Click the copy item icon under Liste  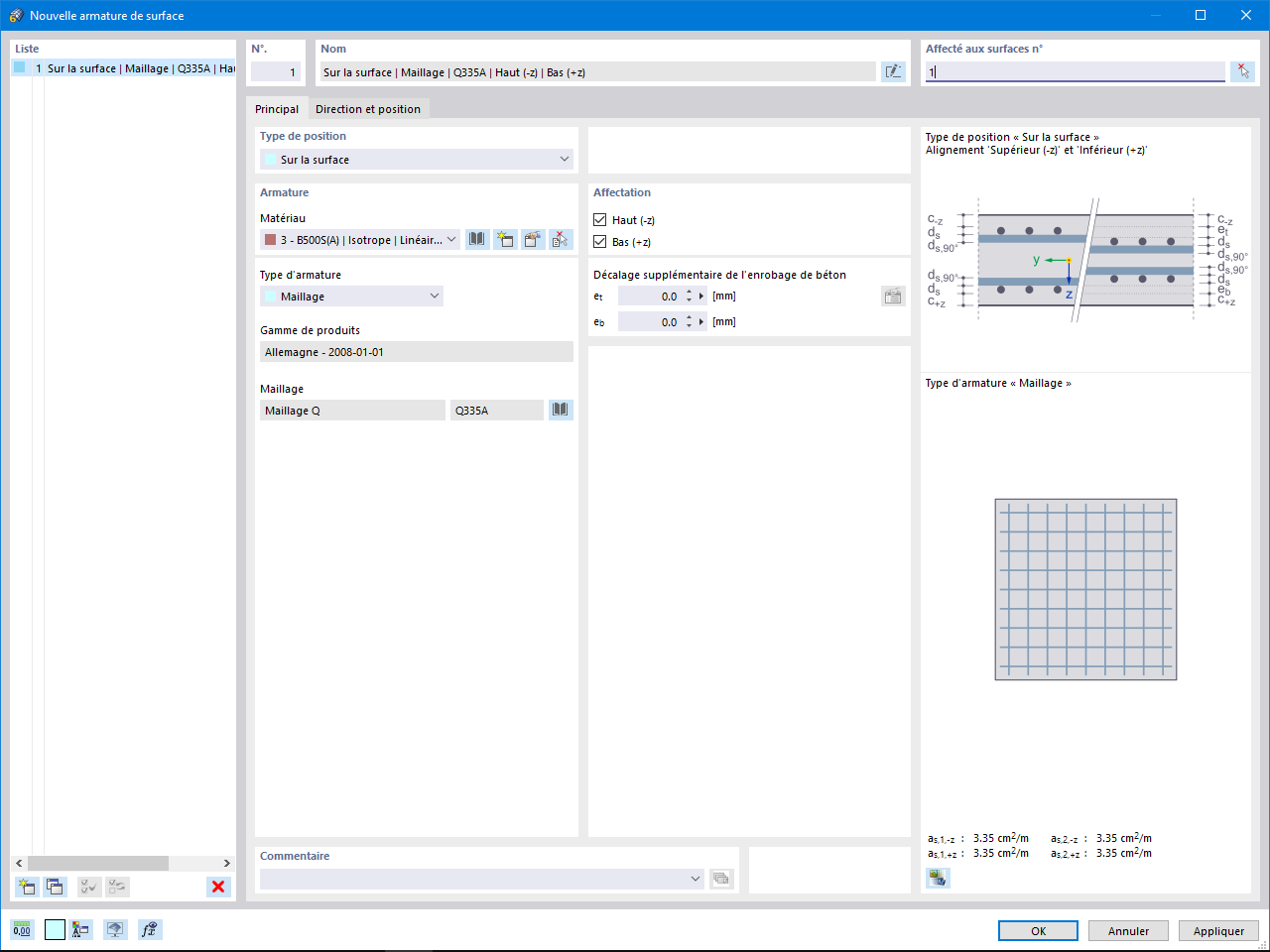coord(55,887)
